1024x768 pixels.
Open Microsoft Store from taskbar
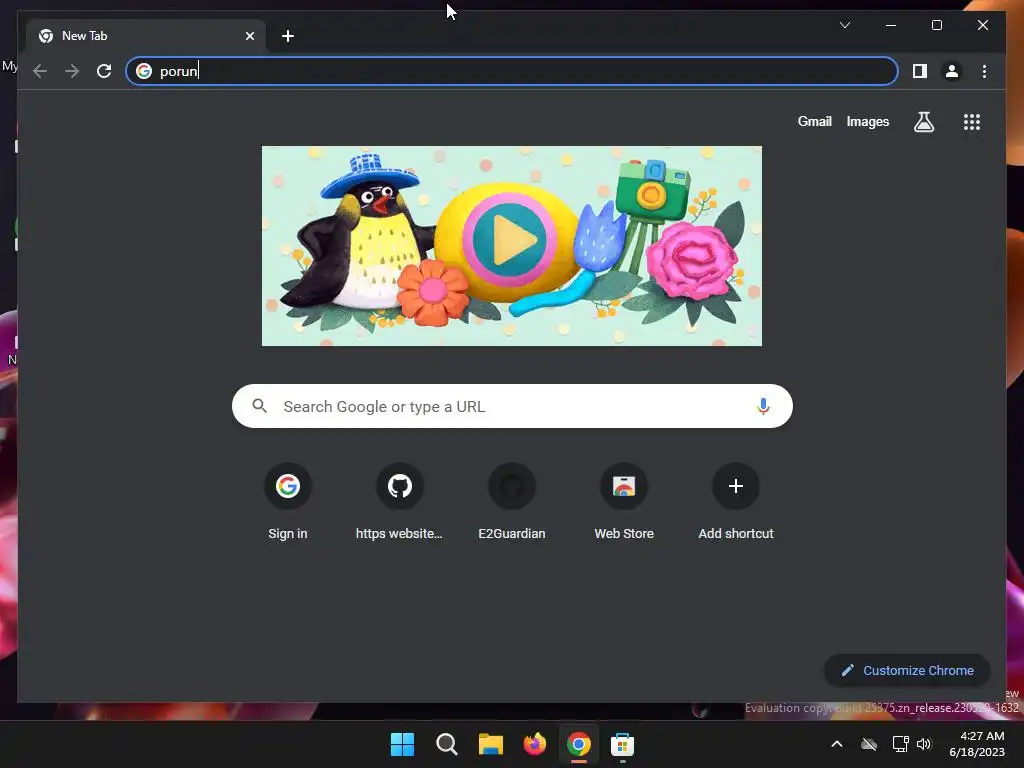[x=622, y=744]
